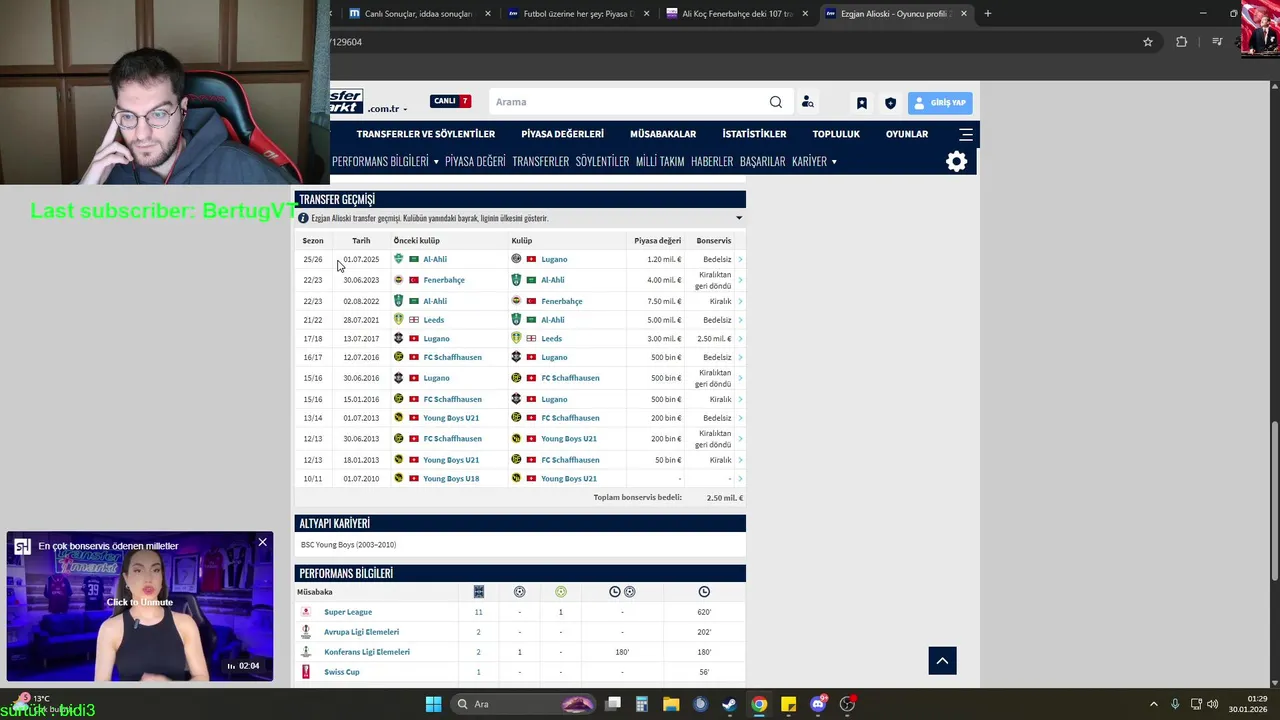Open the browser extensions puzzle icon

[1182, 42]
